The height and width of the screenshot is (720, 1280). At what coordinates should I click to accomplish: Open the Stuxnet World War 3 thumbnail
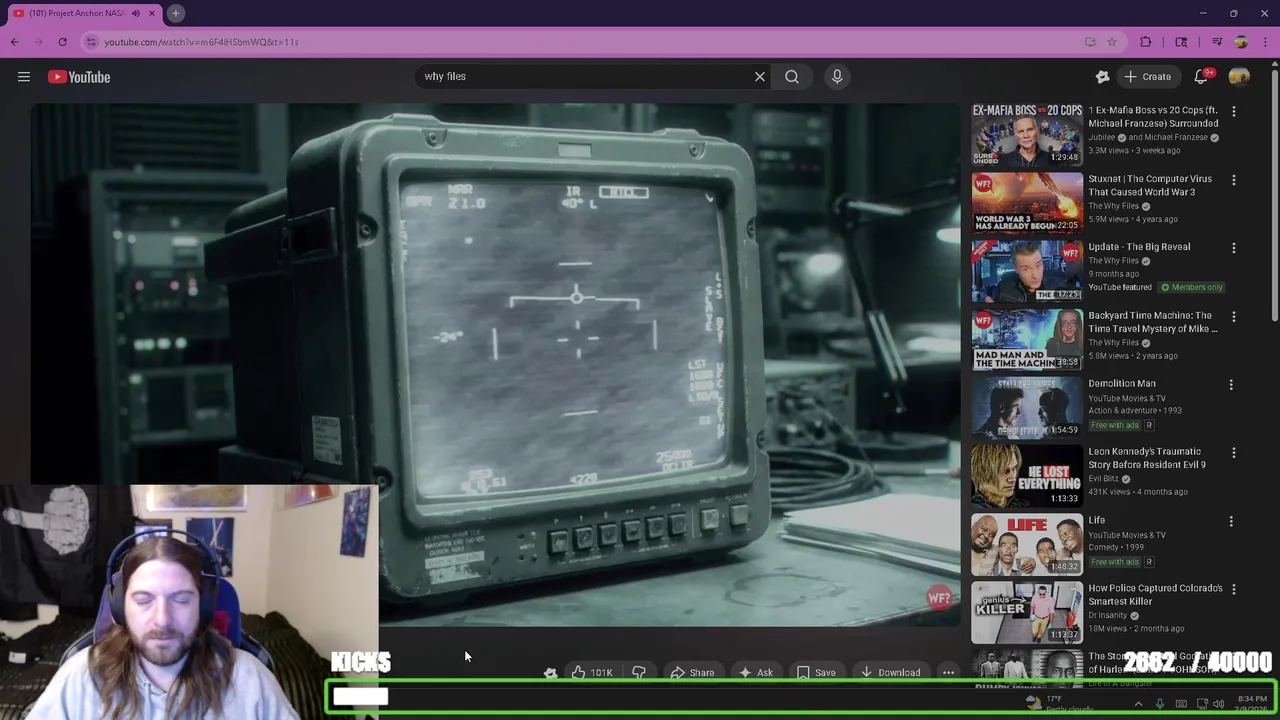pos(1027,202)
